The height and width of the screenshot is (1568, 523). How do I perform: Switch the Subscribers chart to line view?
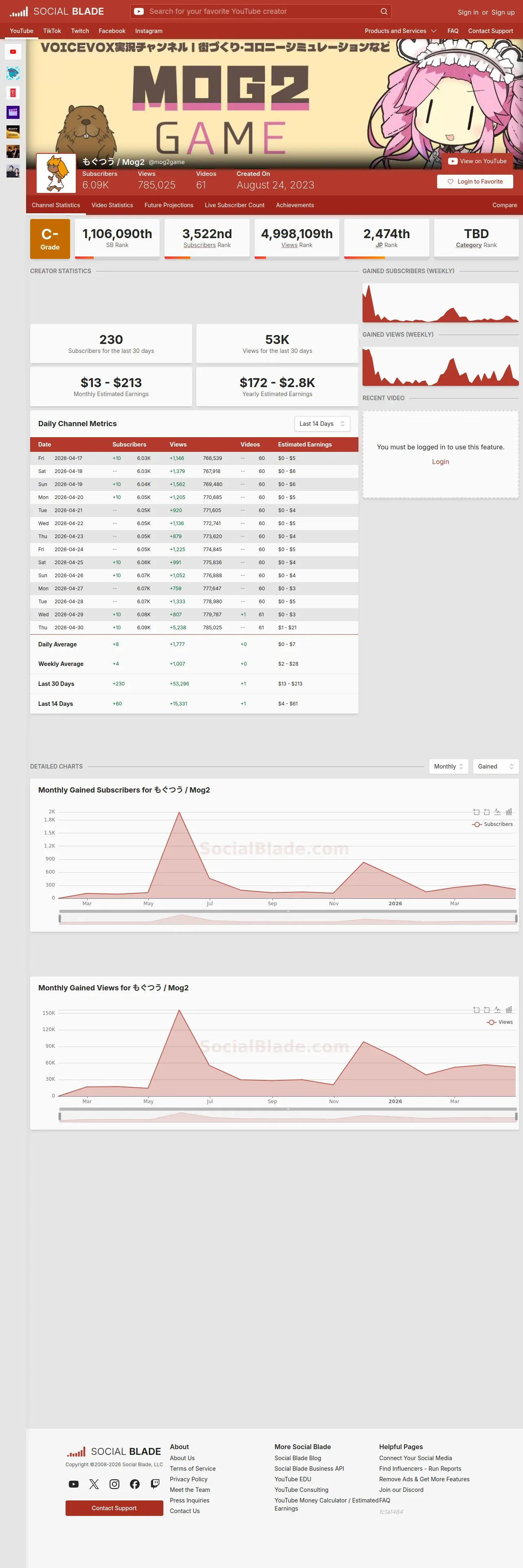click(497, 812)
